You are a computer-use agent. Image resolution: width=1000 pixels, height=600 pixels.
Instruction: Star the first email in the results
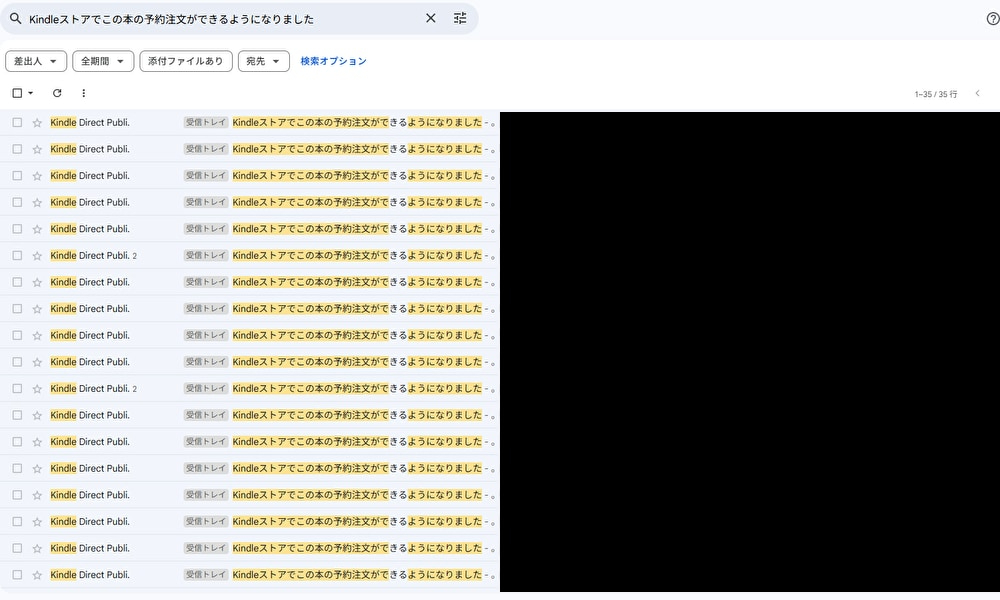(37, 122)
